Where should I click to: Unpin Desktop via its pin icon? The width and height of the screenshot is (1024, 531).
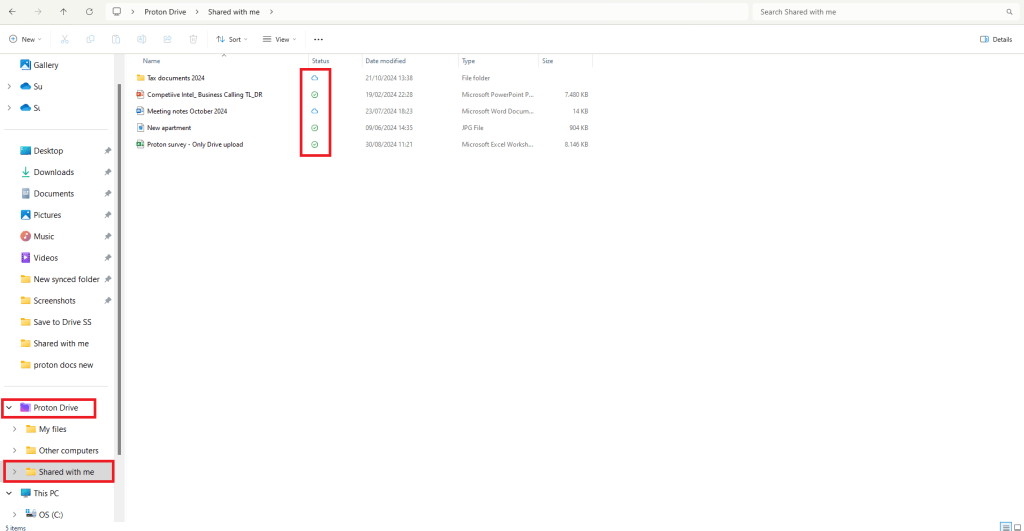[x=108, y=151]
